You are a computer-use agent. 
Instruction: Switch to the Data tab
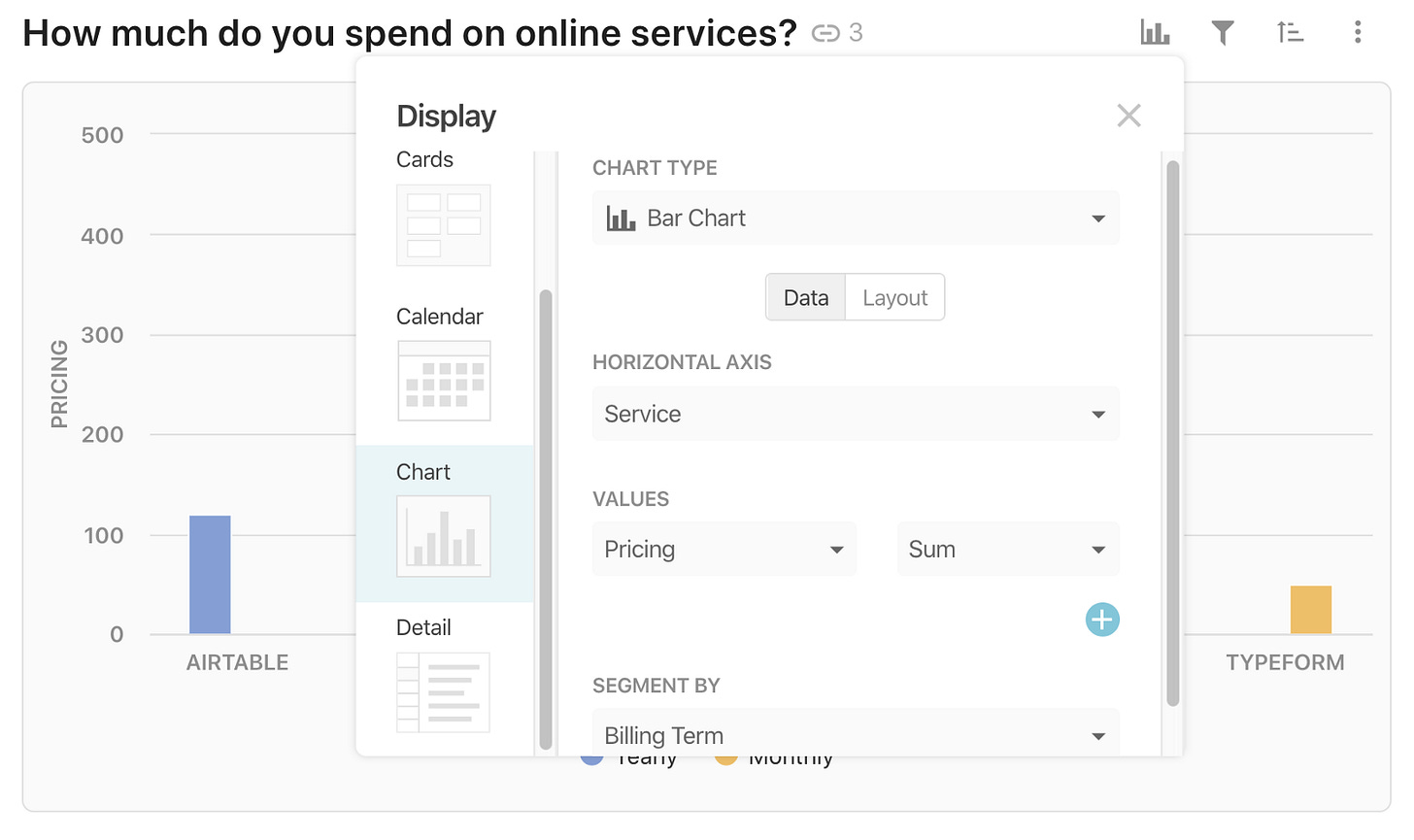pyautogui.click(x=806, y=297)
